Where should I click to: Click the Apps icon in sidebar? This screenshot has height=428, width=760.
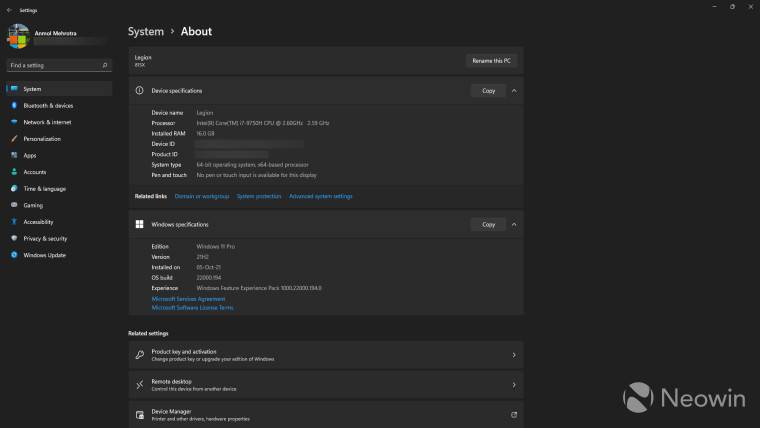coord(14,155)
